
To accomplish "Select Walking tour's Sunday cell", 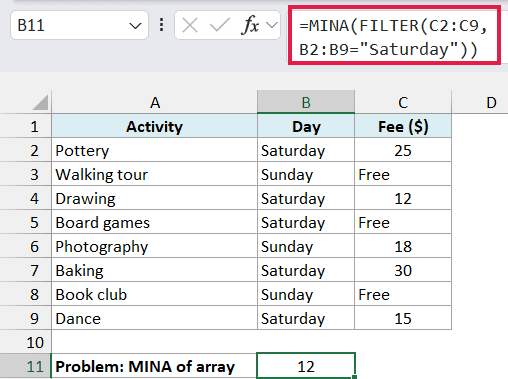I will [x=306, y=174].
